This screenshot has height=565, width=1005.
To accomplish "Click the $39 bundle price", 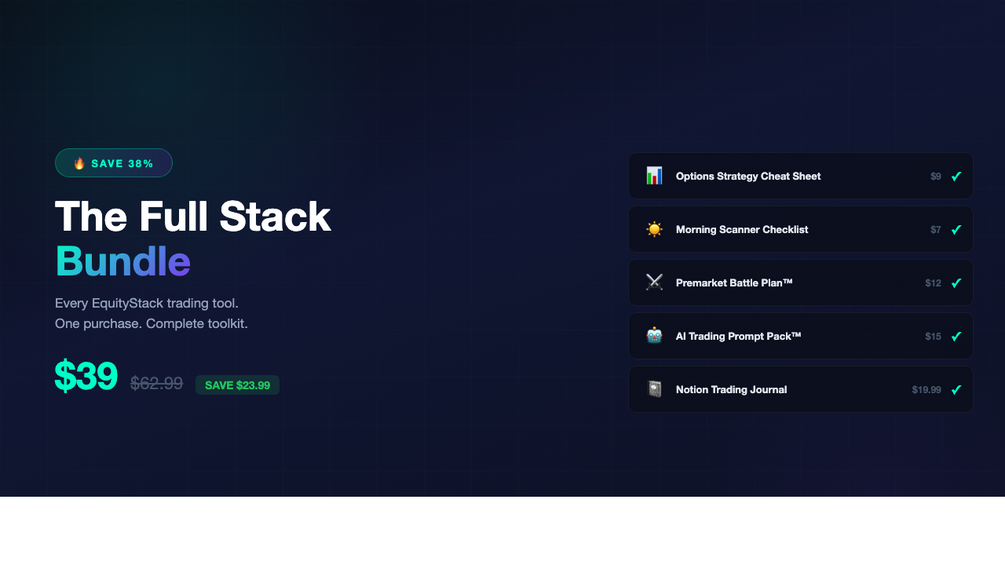I will click(86, 375).
